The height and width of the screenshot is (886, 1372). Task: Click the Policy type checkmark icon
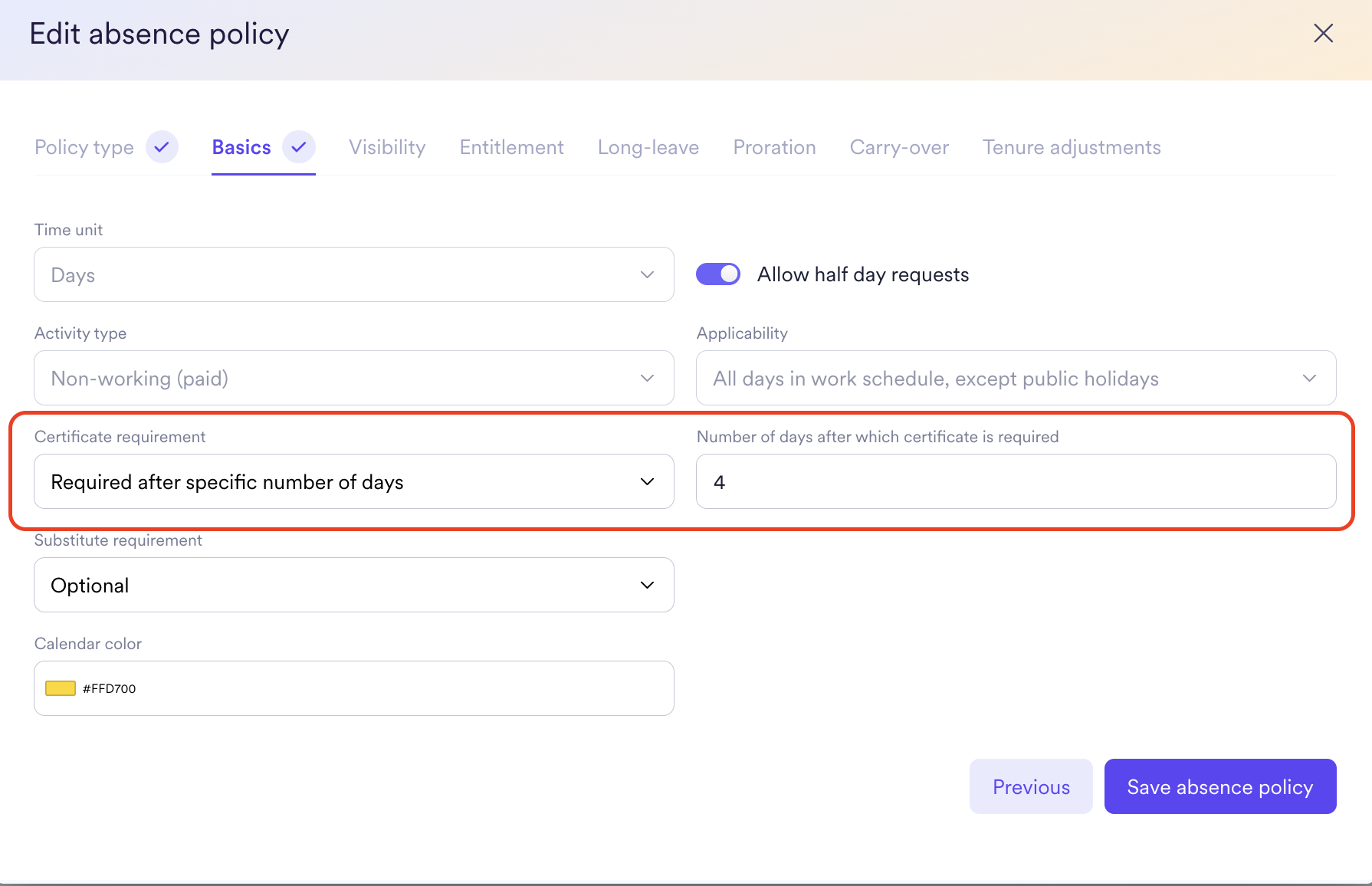point(162,146)
